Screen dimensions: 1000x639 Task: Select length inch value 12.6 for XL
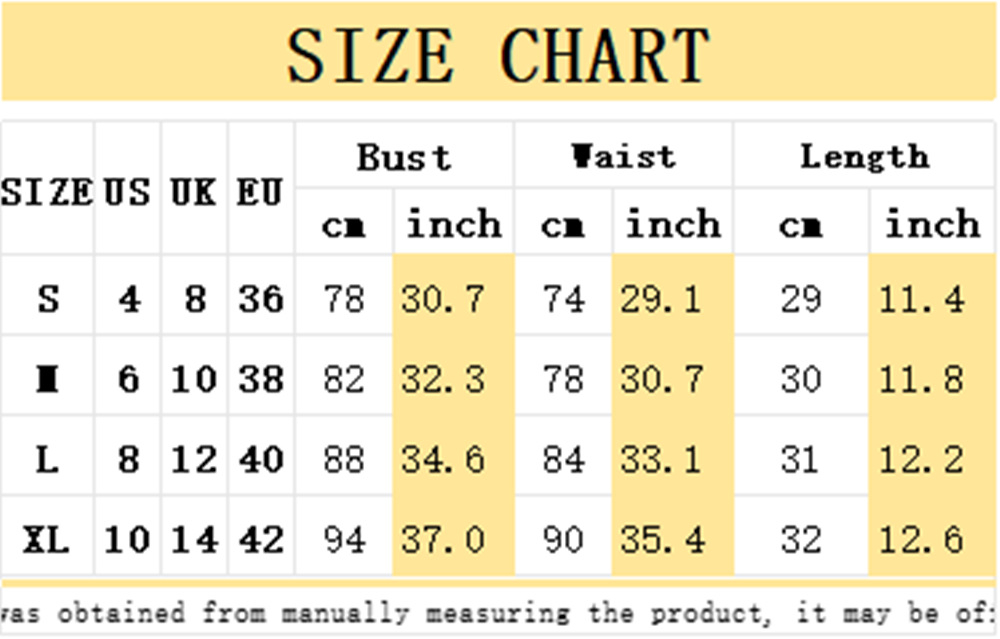[922, 540]
